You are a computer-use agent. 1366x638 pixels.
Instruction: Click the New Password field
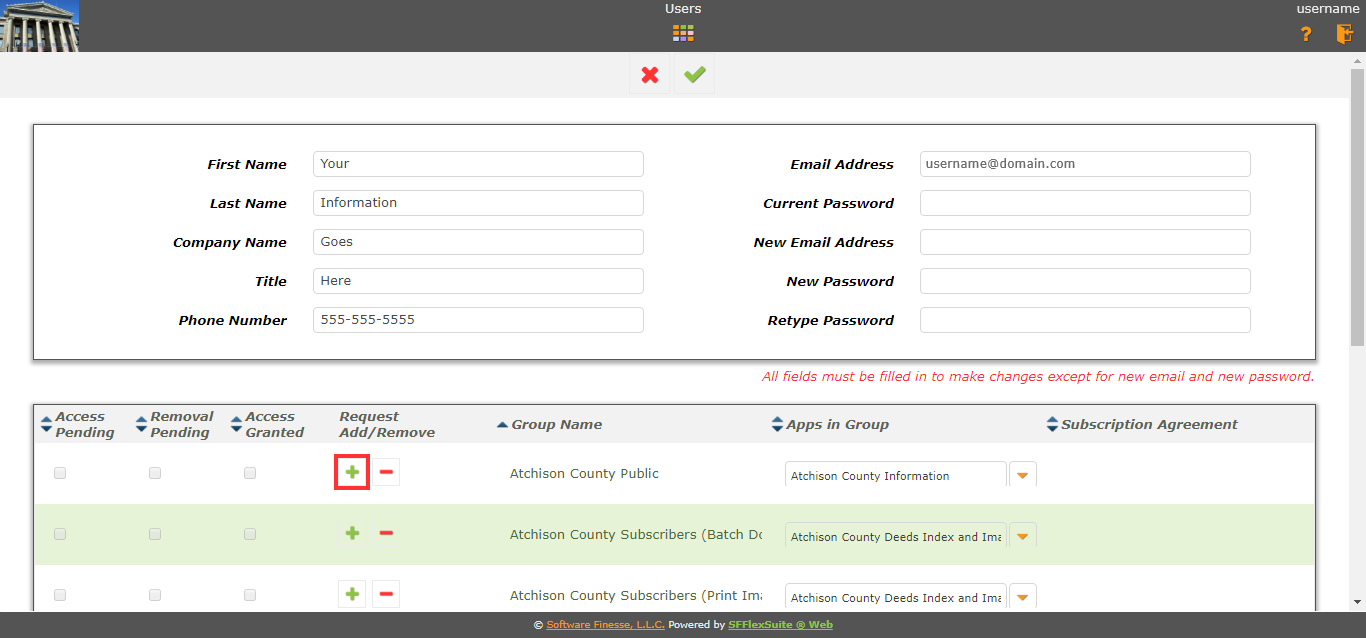[1085, 281]
